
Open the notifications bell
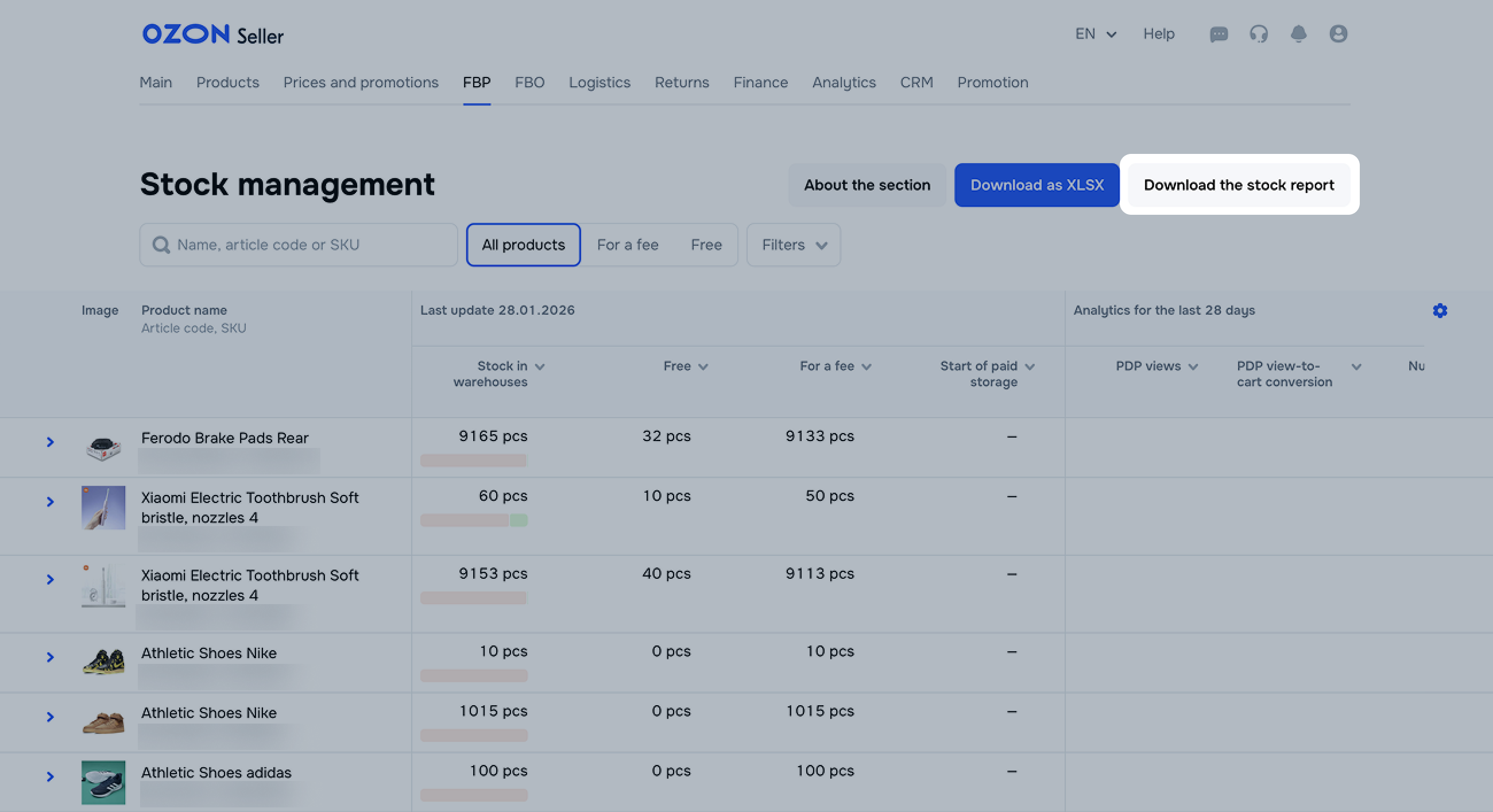[x=1298, y=34]
